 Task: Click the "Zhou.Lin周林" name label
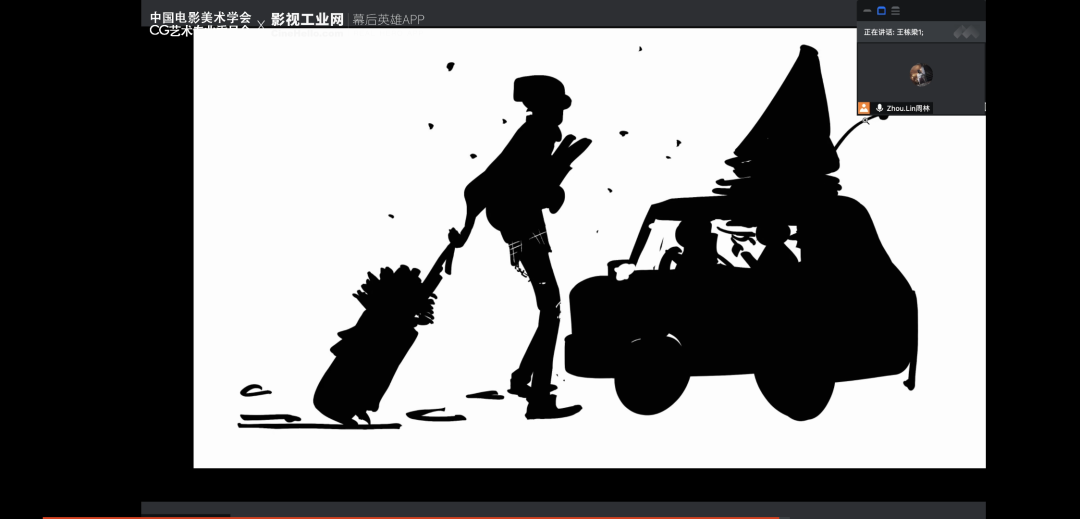point(908,109)
